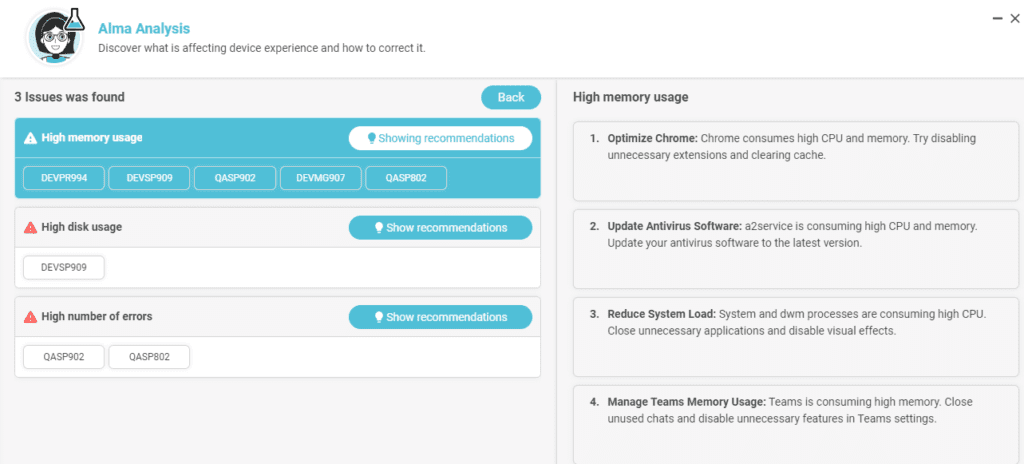Click the Alma avatar icon
The image size is (1024, 464).
pyautogui.click(x=56, y=37)
